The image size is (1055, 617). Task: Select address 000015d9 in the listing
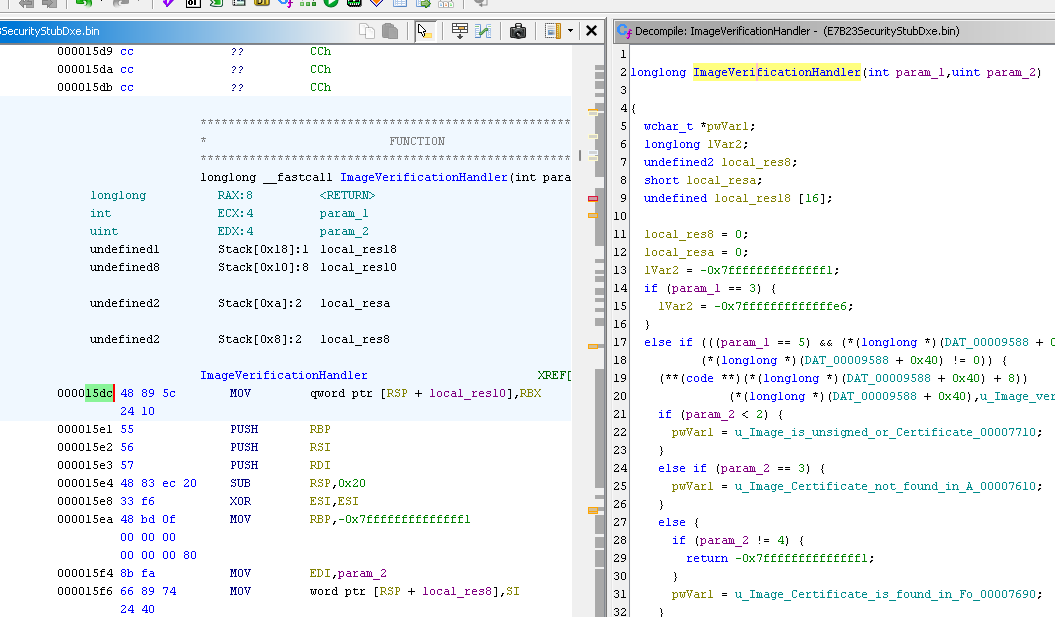point(85,51)
